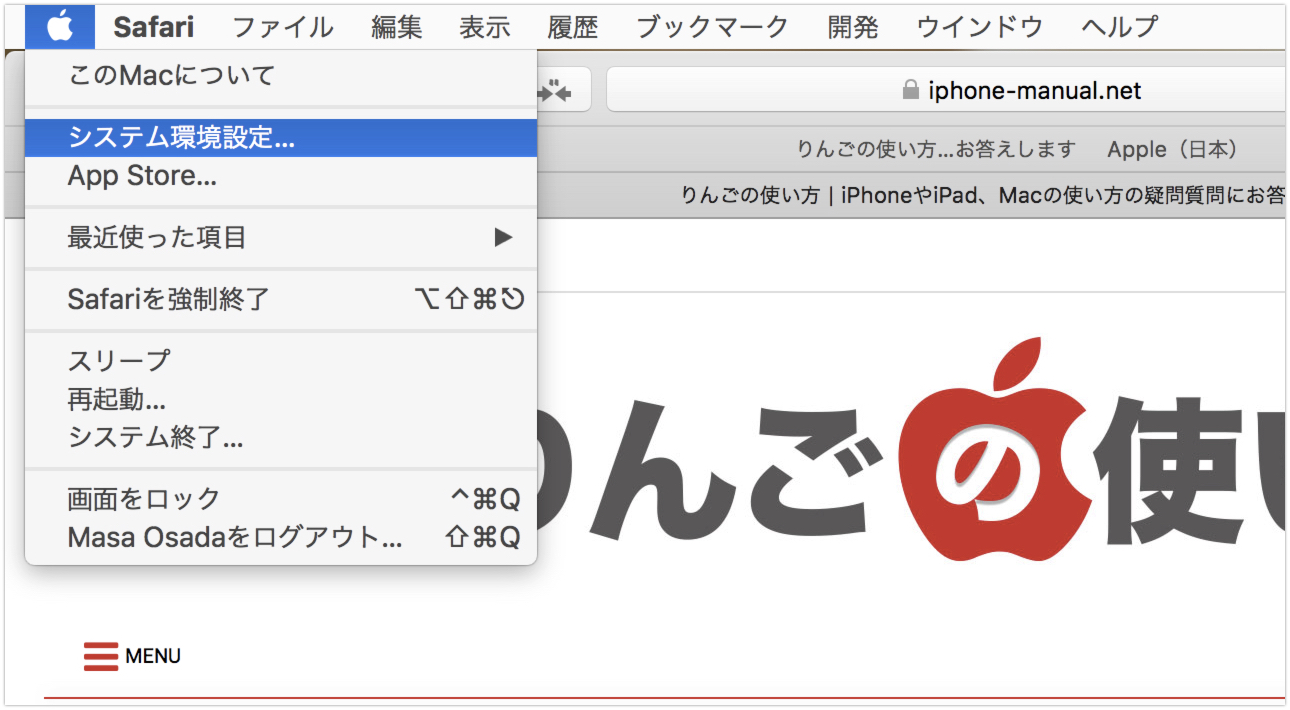Image resolution: width=1290 pixels, height=710 pixels.
Task: Open the ウインドウ menu
Action: (980, 27)
